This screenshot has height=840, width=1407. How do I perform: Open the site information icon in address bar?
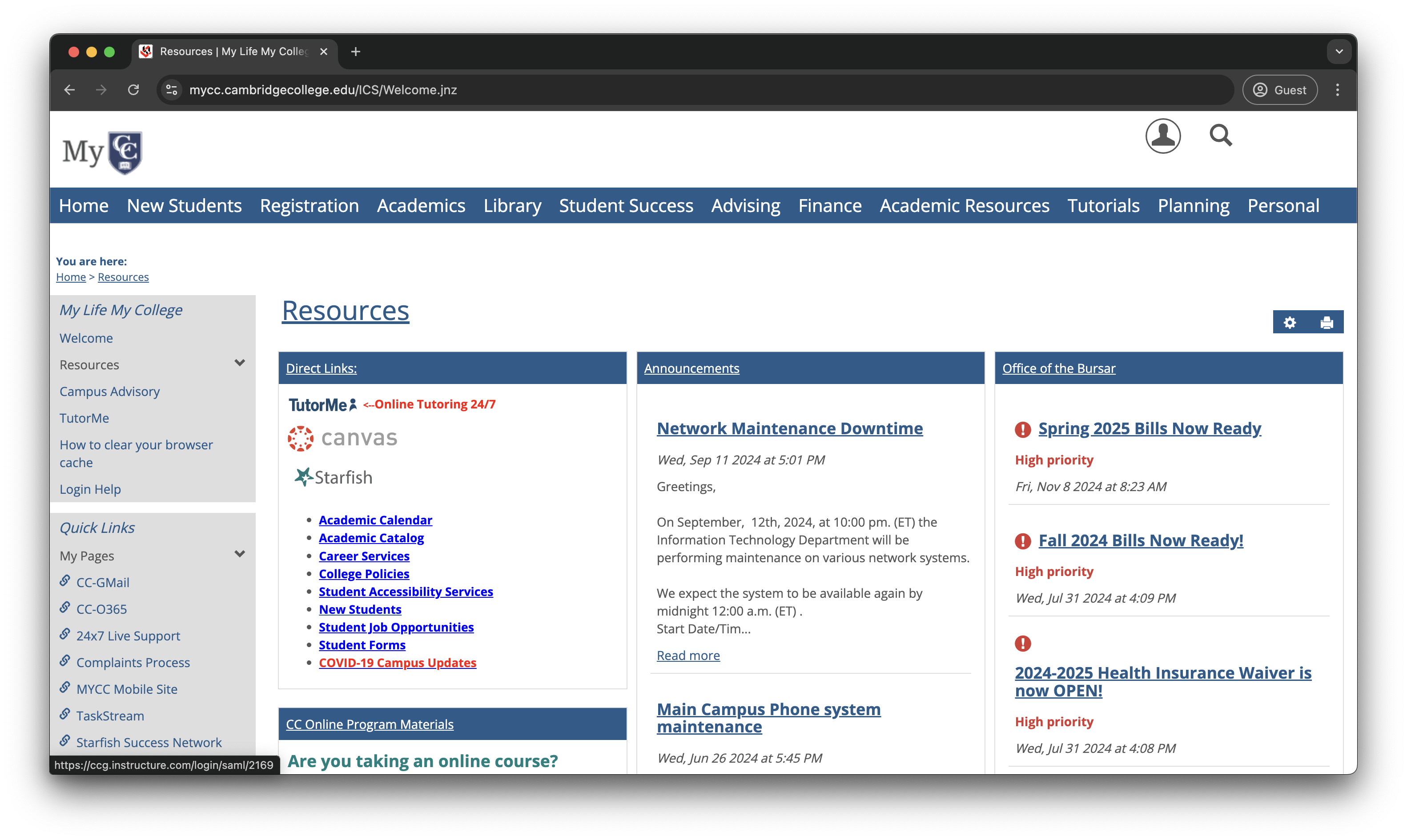[x=172, y=90]
